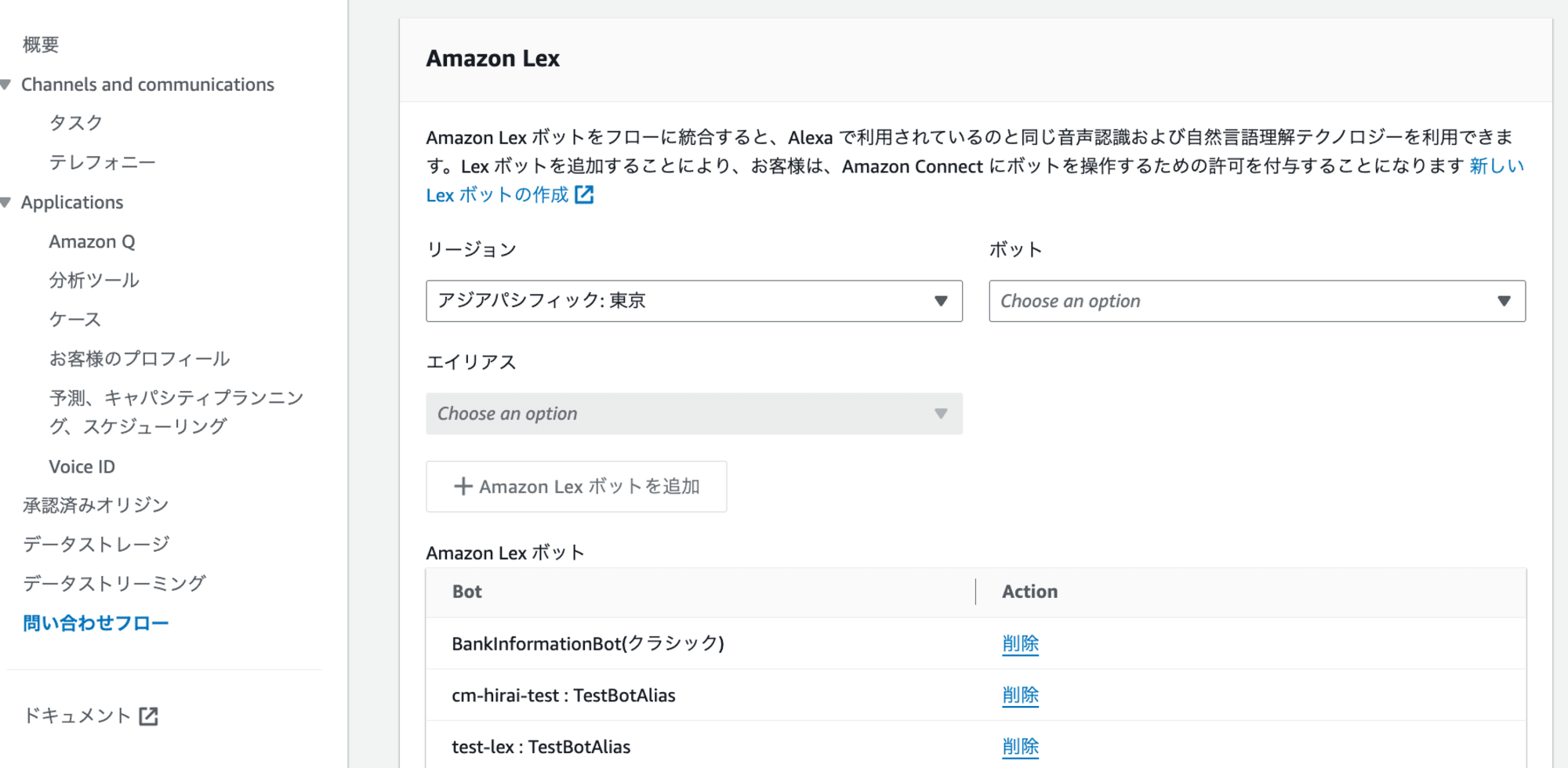1568x768 pixels.
Task: Open テレフォニー settings
Action: [103, 162]
